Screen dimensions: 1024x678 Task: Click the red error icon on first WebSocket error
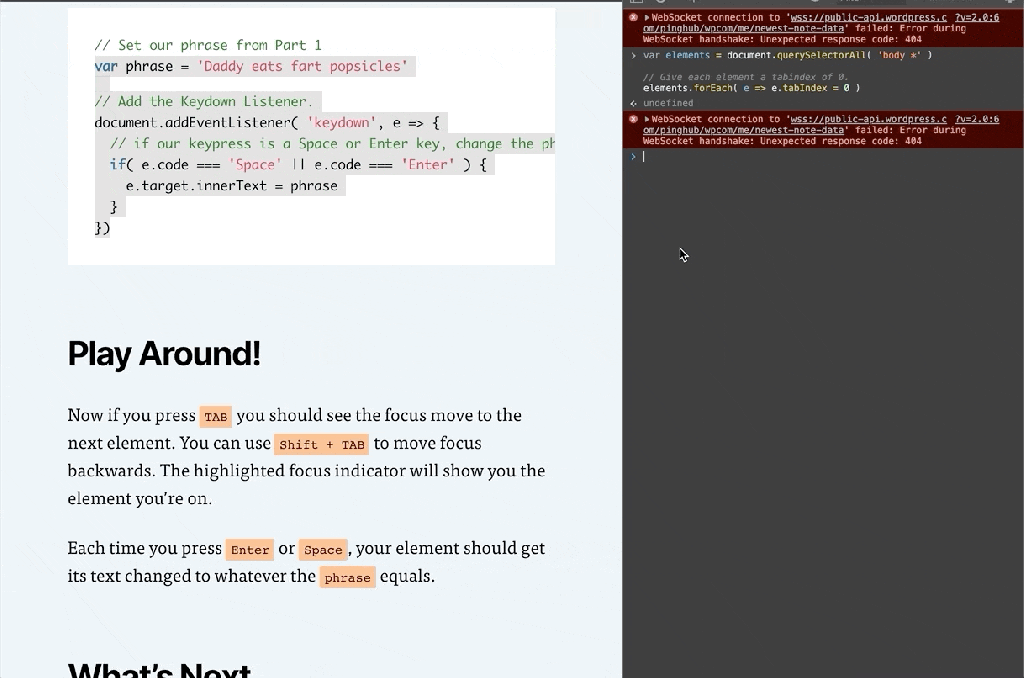coord(633,18)
